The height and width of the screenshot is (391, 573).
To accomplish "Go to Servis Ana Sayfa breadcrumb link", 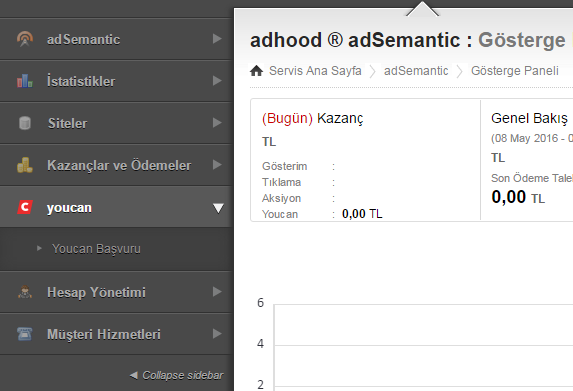I will 315,71.
